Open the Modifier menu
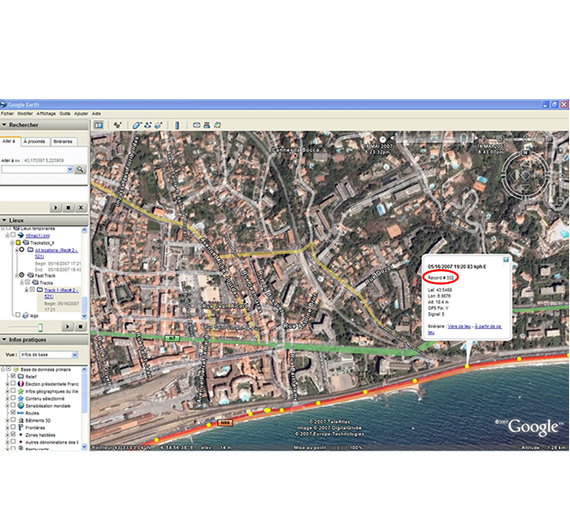This screenshot has height=526, width=570. [25, 114]
